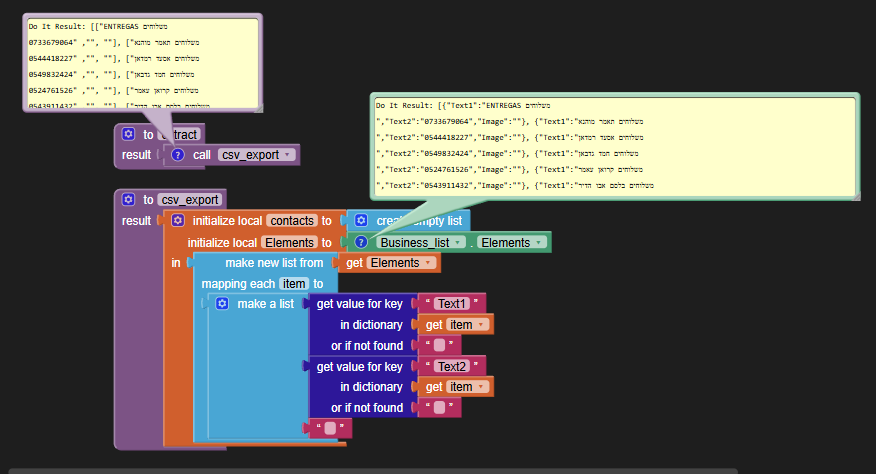Screen dimensions: 876x474
Task: Click the gear icon on the create empty list block
Action: (x=361, y=220)
